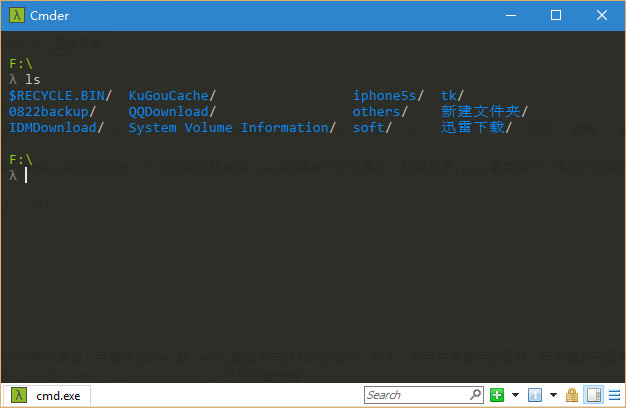Click the iphone5s directory in listing
Image resolution: width=626 pixels, height=408 pixels.
point(387,95)
